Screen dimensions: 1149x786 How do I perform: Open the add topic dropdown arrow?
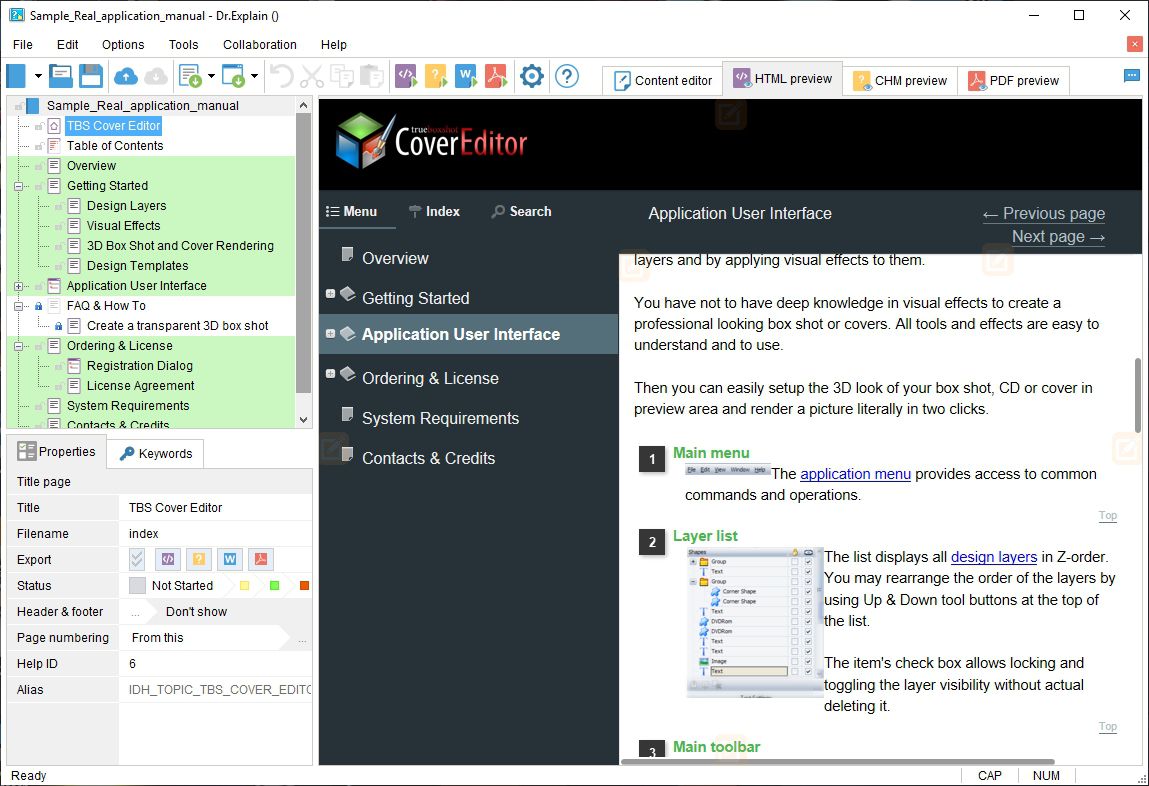(x=211, y=76)
